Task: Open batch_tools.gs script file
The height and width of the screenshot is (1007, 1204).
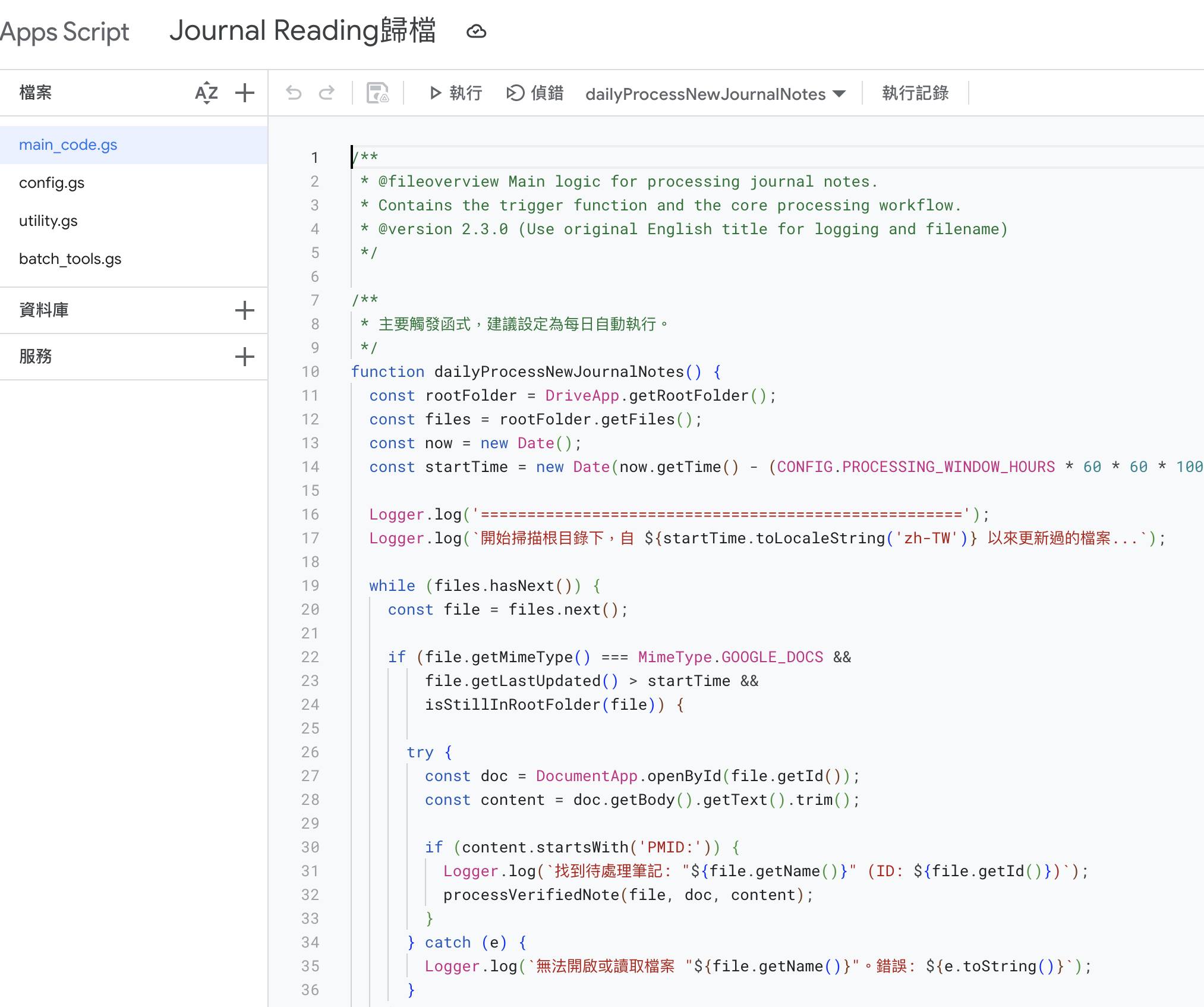Action: coord(70,259)
